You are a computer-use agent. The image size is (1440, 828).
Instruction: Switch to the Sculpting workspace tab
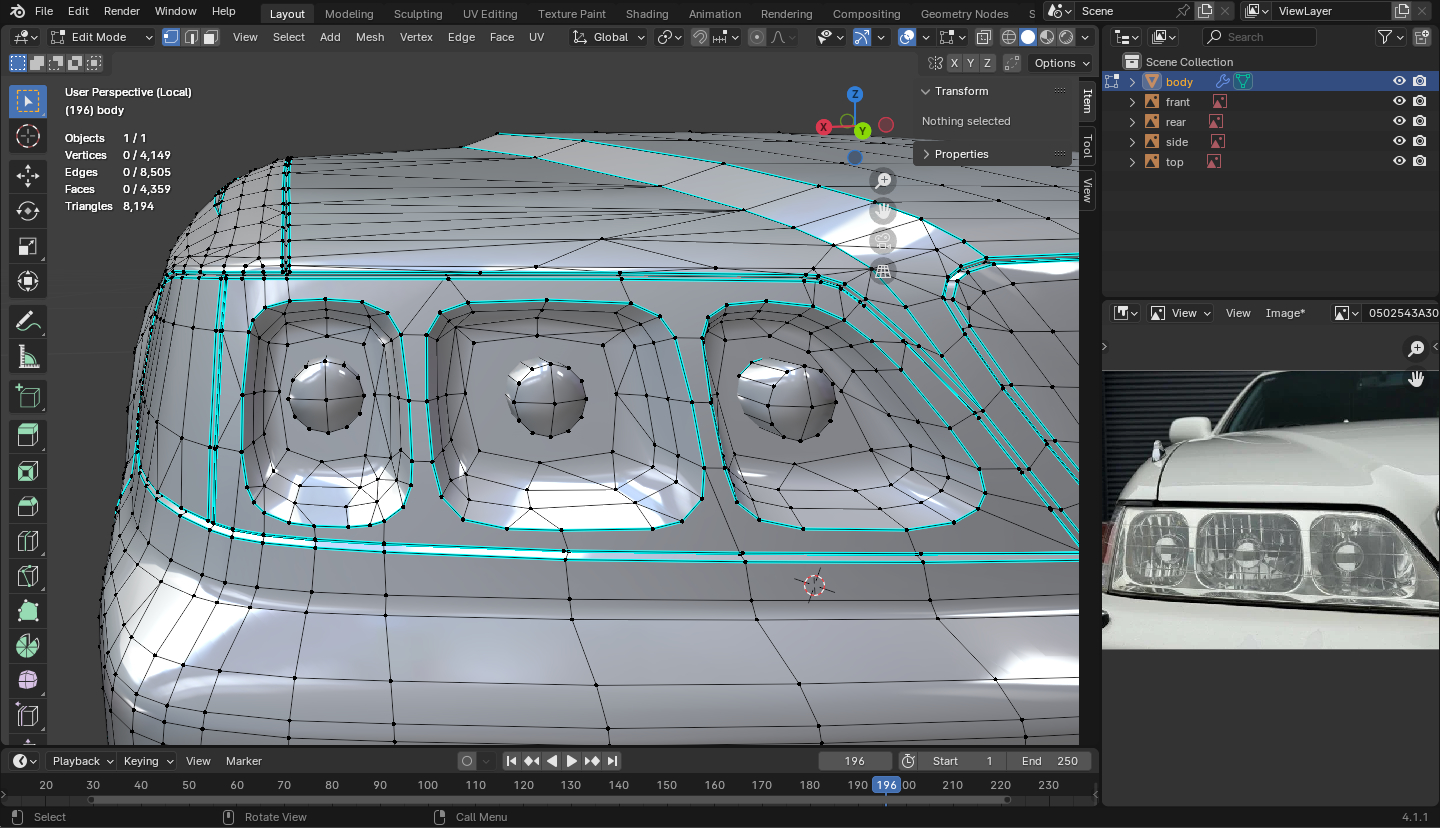pos(418,14)
